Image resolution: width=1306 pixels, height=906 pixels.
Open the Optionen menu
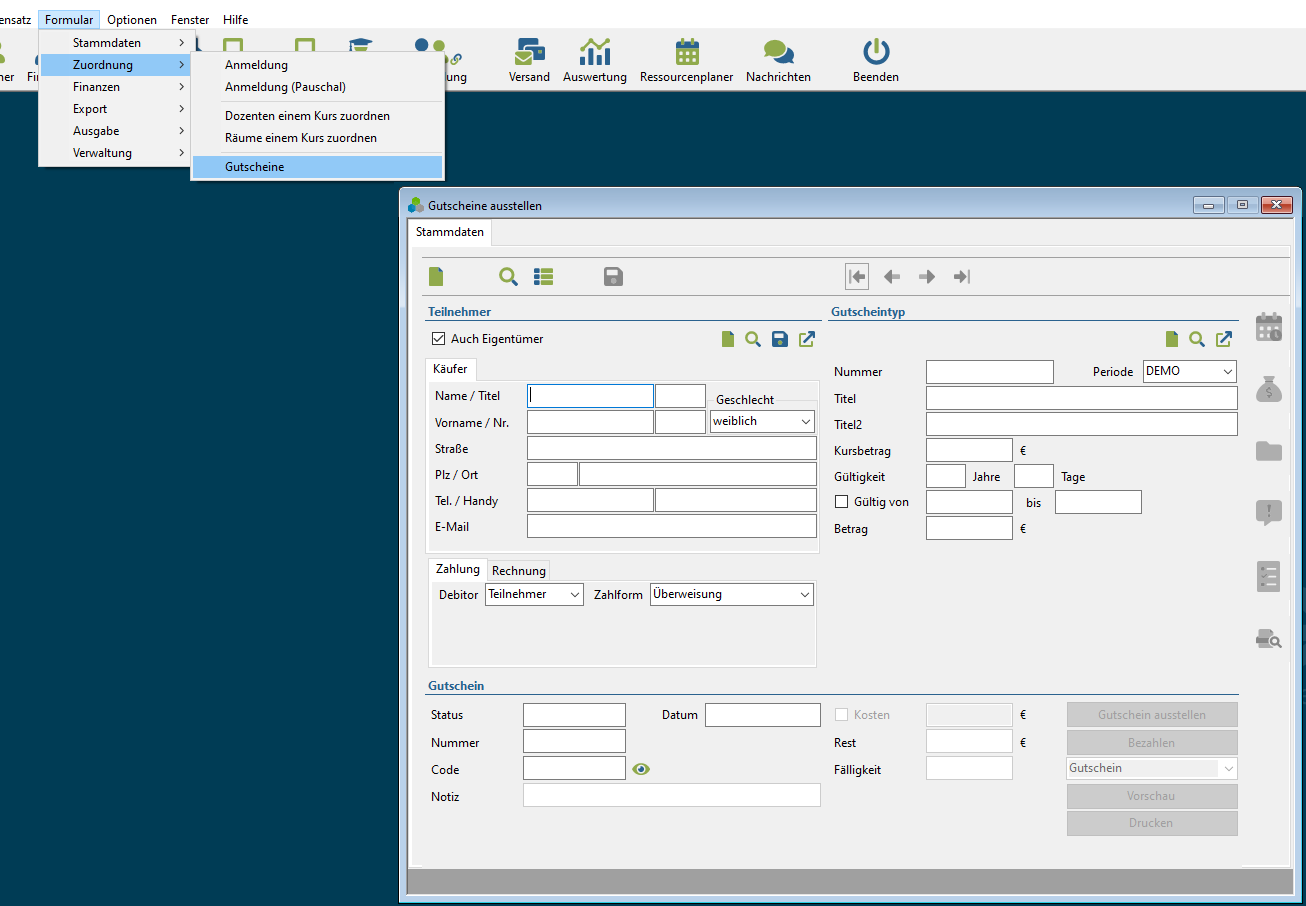[x=132, y=20]
